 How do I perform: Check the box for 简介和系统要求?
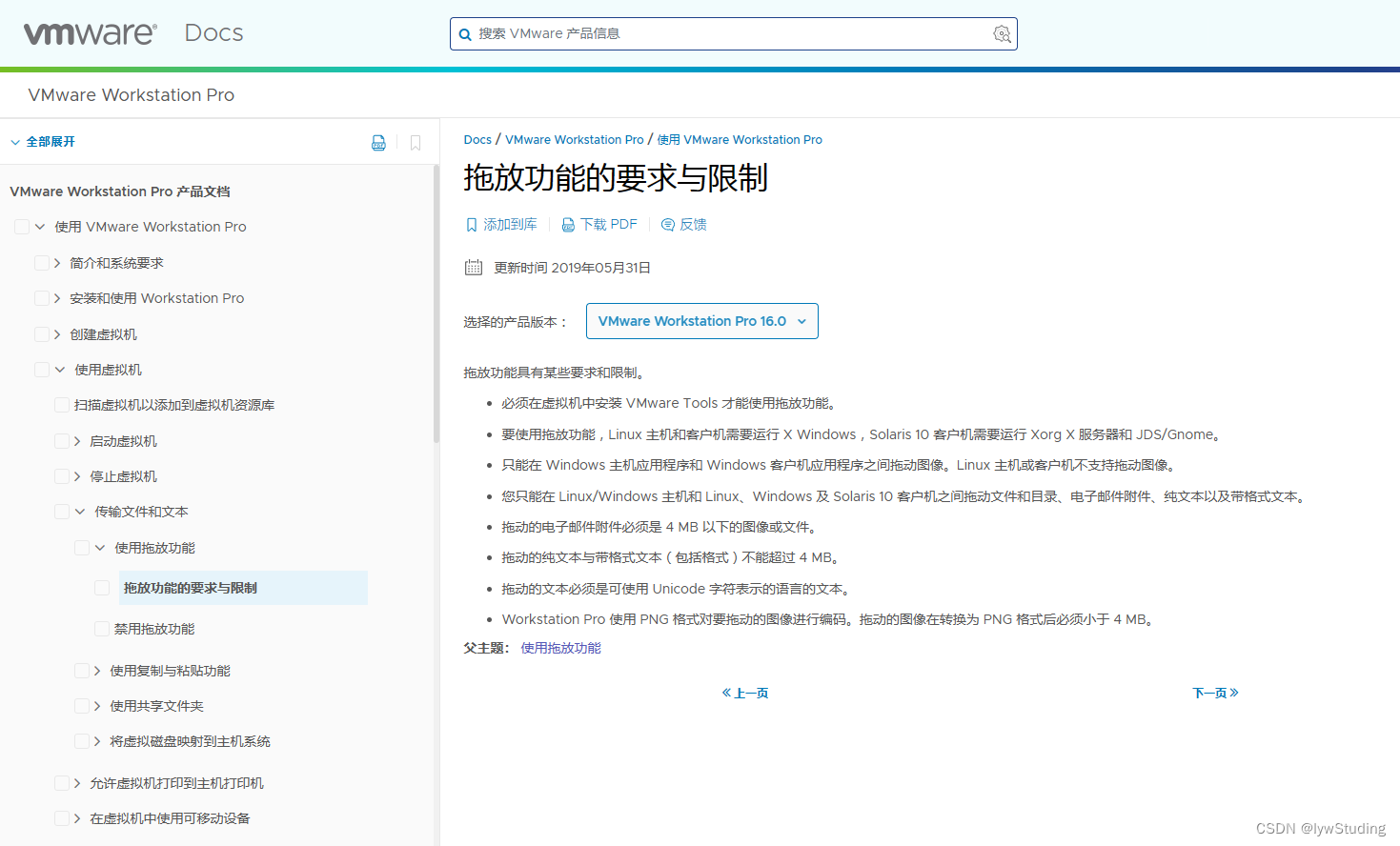tap(42, 263)
